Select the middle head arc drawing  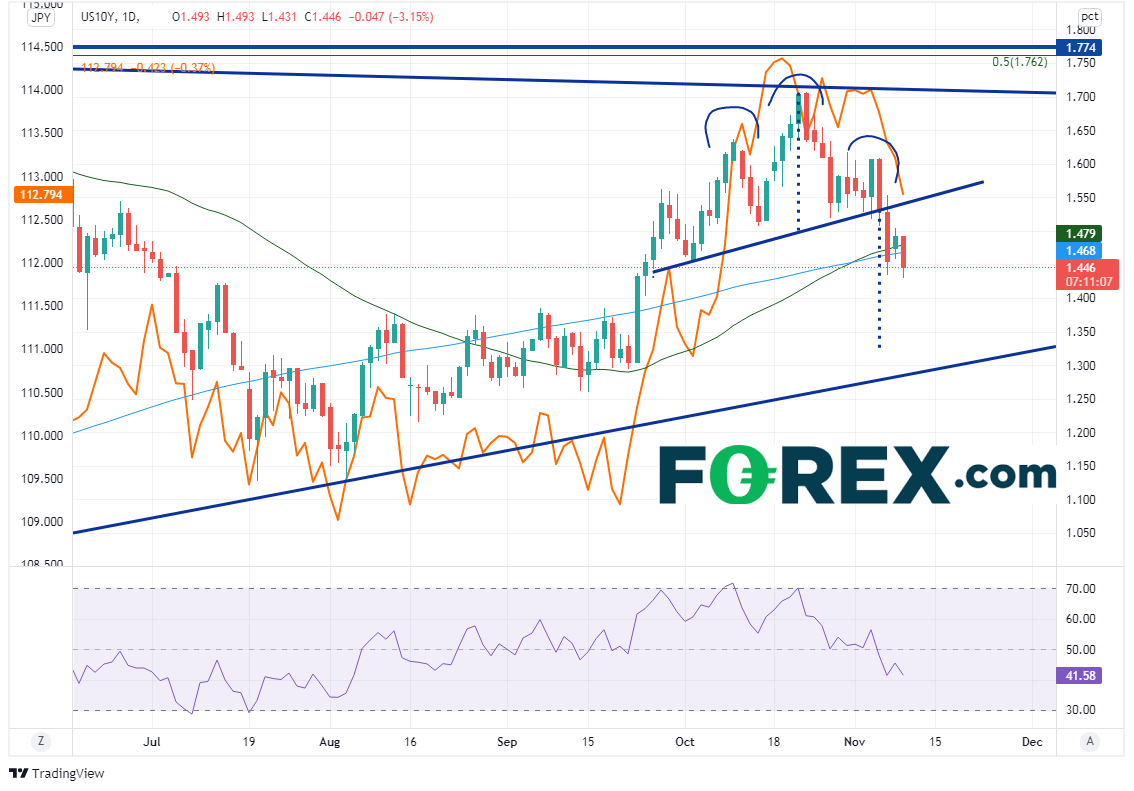click(x=796, y=78)
